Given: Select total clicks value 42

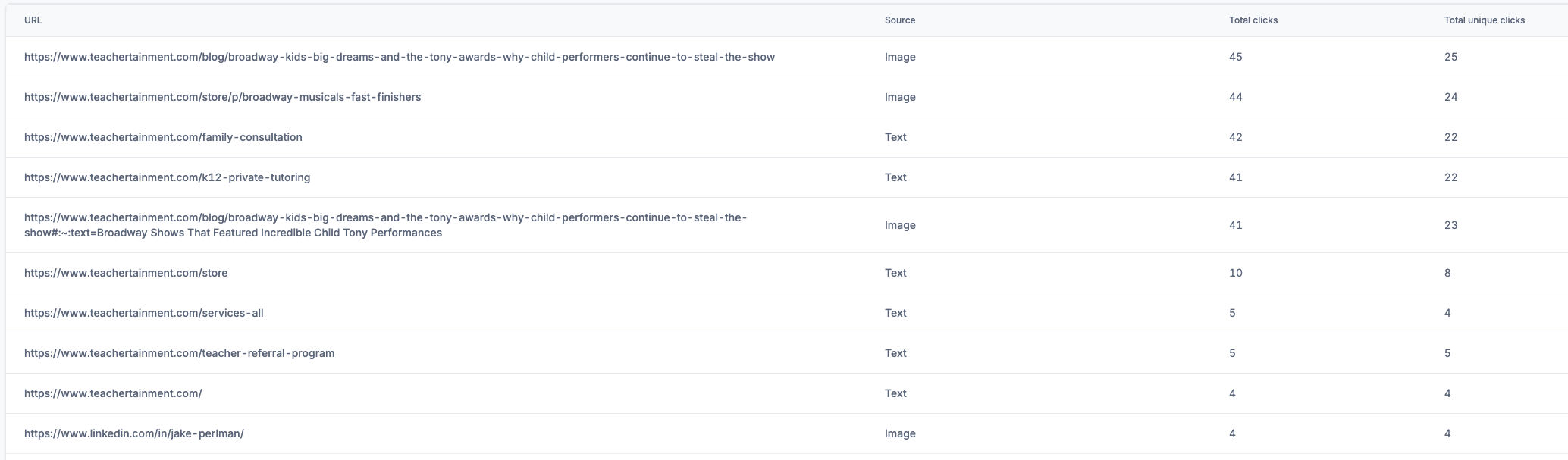Looking at the screenshot, I should (1236, 137).
